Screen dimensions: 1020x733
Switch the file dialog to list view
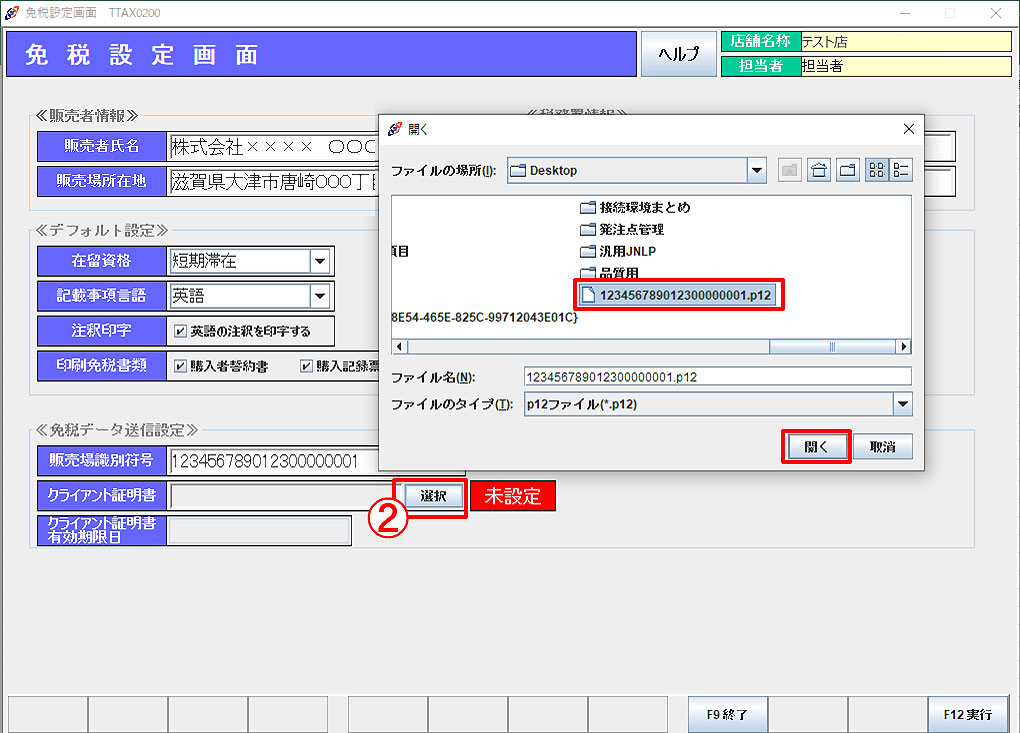877,170
